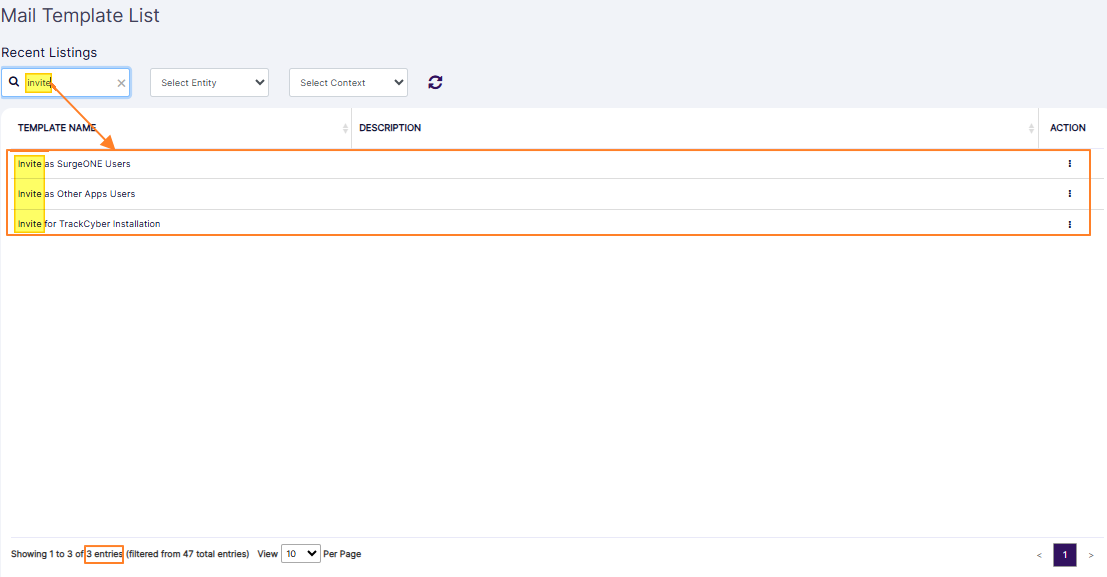Open the Select Entity dropdown
Image resolution: width=1107 pixels, height=577 pixels.
pos(209,82)
